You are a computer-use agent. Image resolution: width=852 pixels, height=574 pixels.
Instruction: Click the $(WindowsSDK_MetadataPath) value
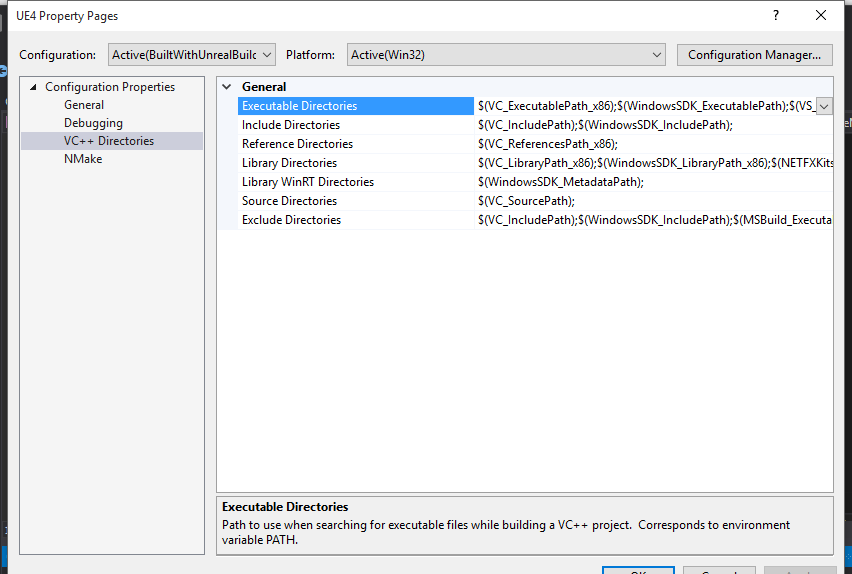561,182
